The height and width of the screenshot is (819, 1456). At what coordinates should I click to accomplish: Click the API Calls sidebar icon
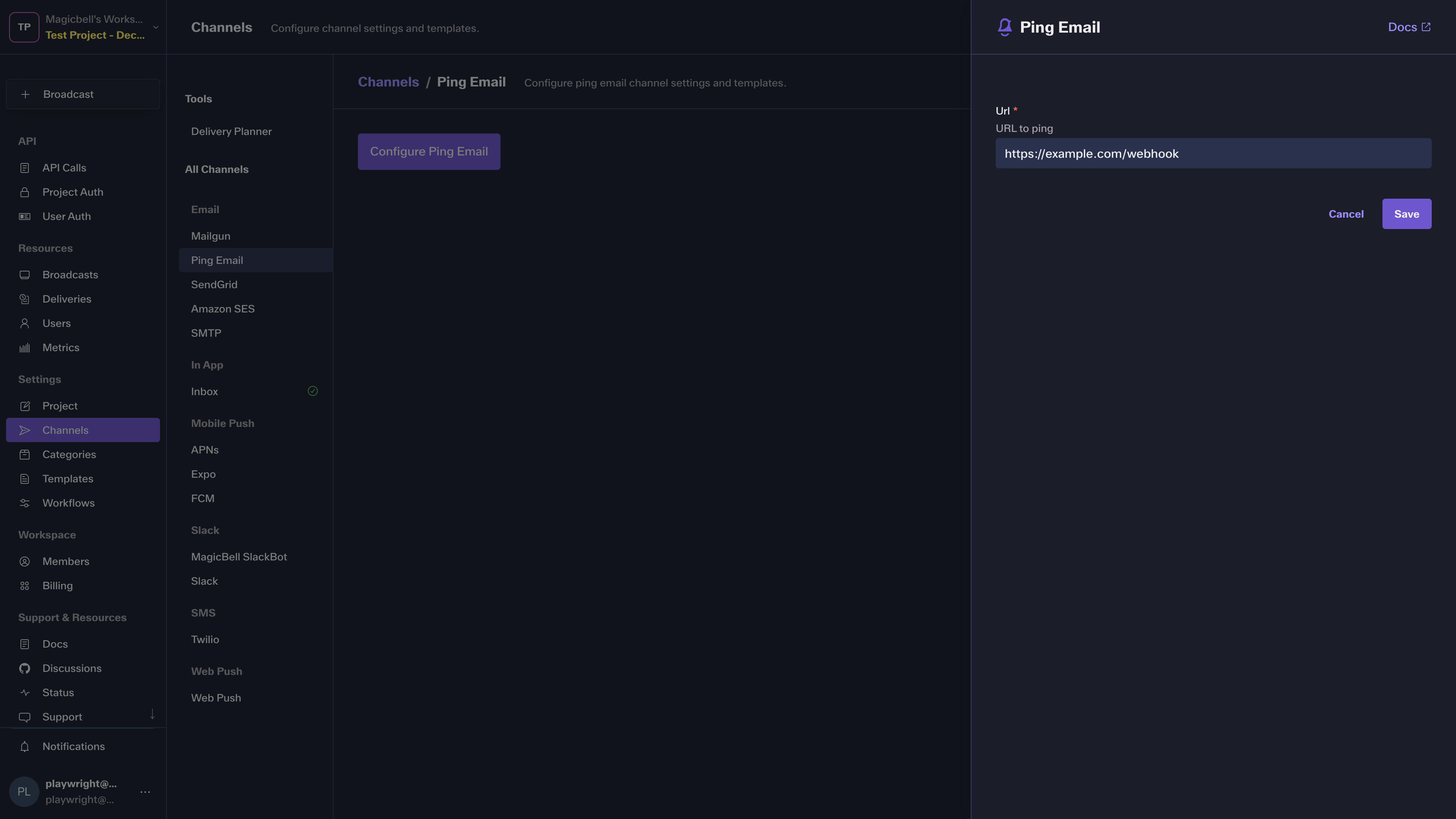[24, 168]
